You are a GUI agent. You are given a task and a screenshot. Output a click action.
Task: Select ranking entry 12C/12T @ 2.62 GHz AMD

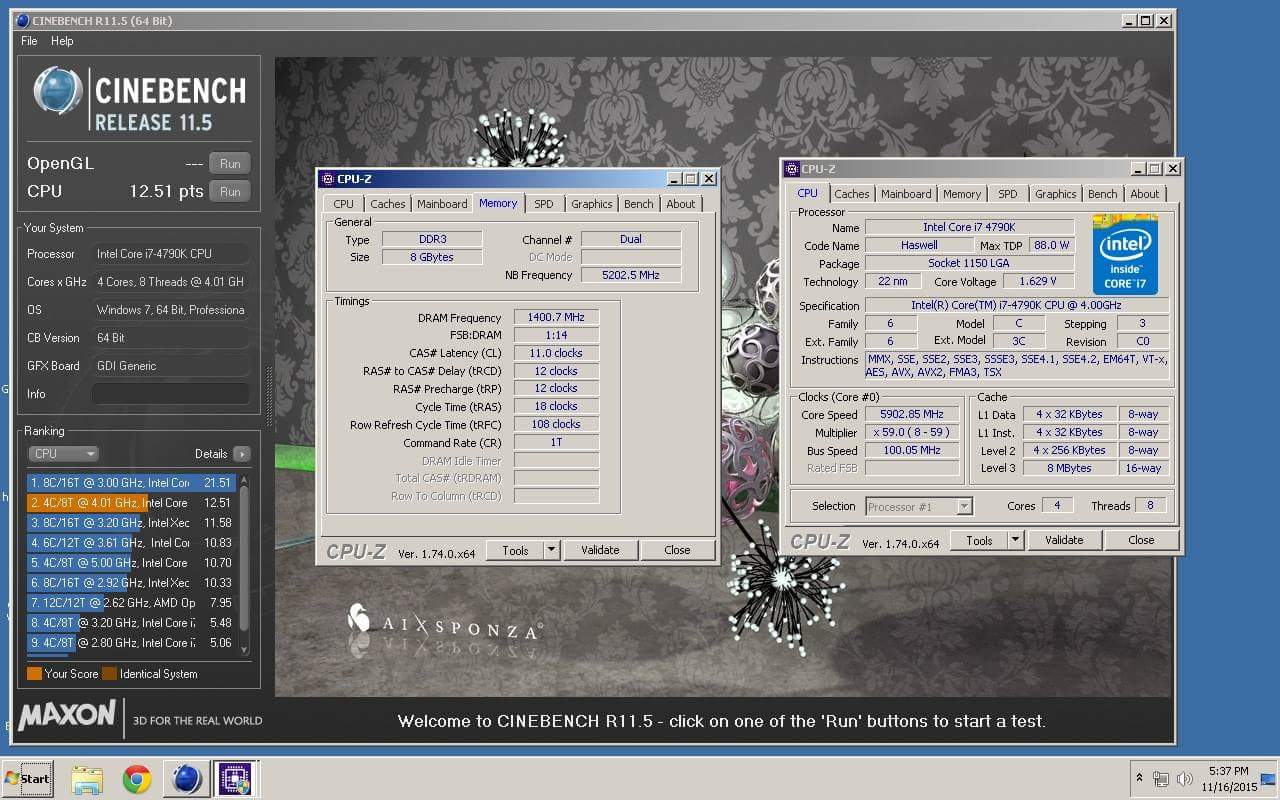point(131,603)
